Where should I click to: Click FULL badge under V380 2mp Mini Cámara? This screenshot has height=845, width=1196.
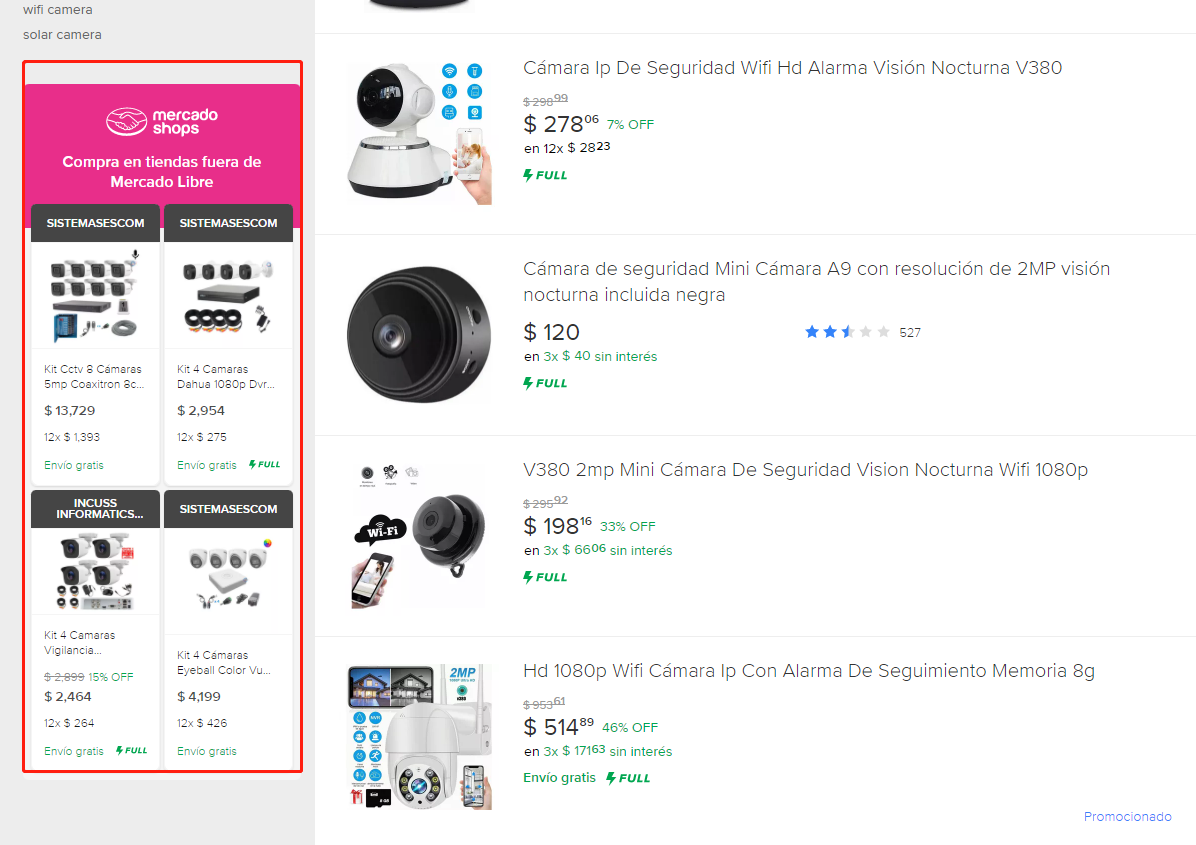coord(545,577)
